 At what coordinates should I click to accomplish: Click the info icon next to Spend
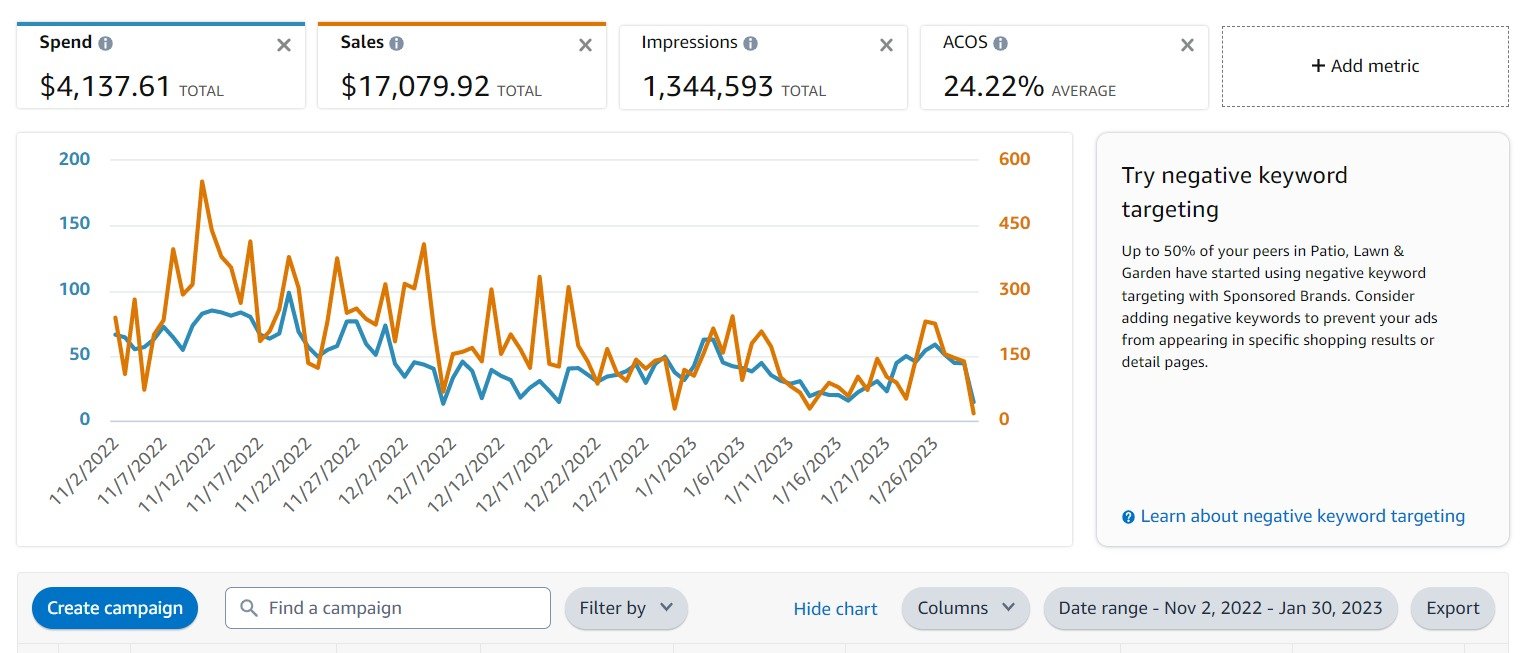(x=106, y=44)
